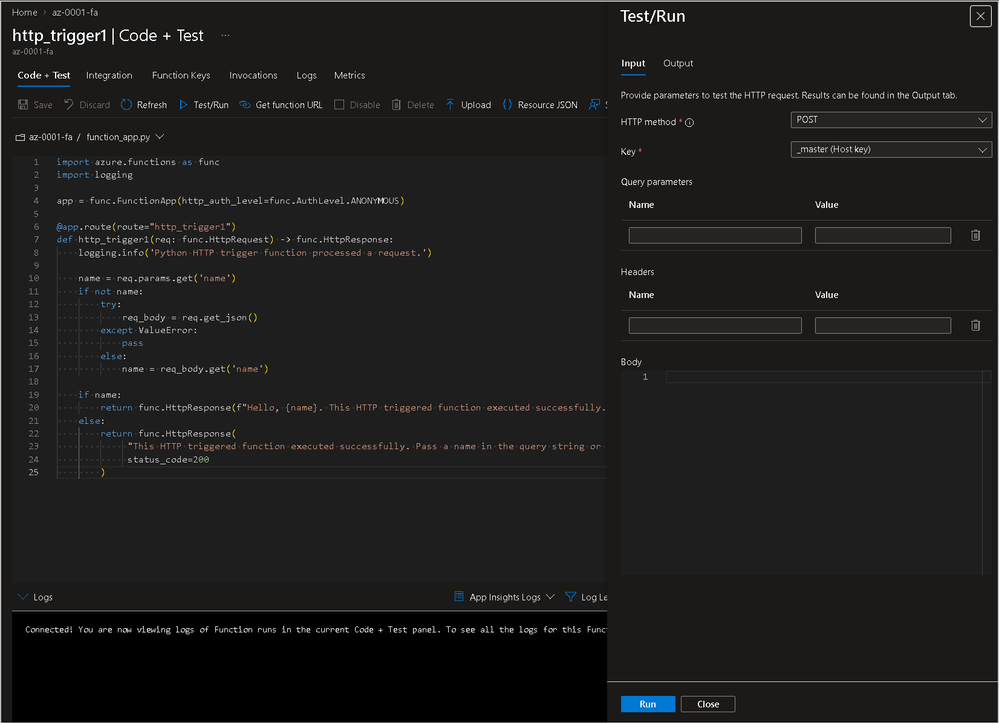The width and height of the screenshot is (999, 723).
Task: Delete the query parameter row via trash icon
Action: tap(975, 235)
